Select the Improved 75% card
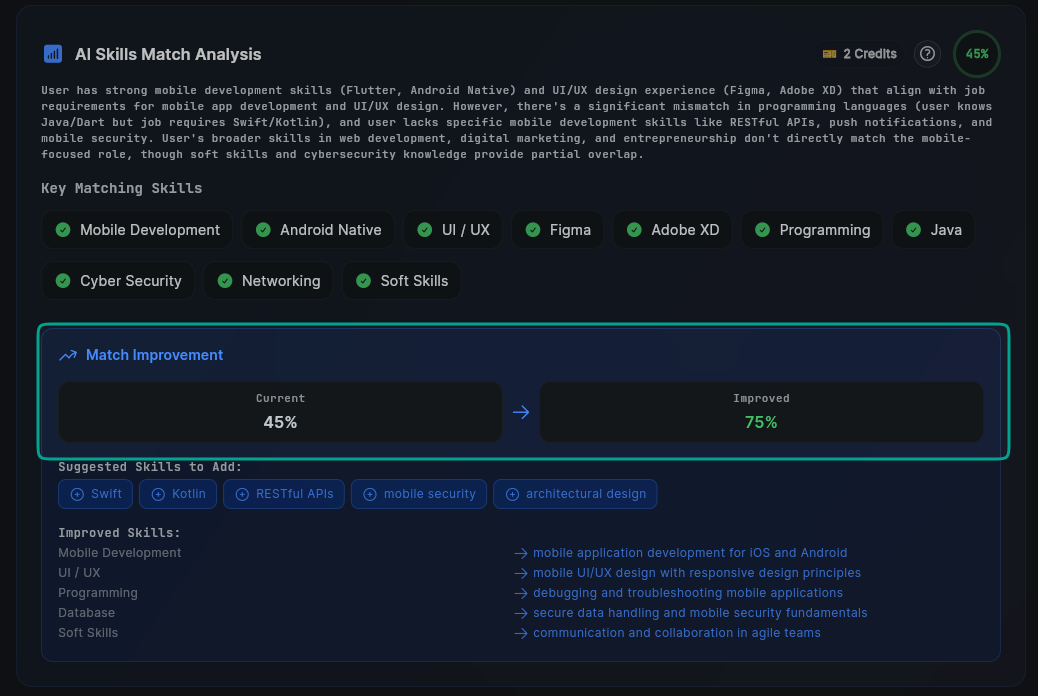This screenshot has height=696, width=1038. pyautogui.click(x=761, y=412)
